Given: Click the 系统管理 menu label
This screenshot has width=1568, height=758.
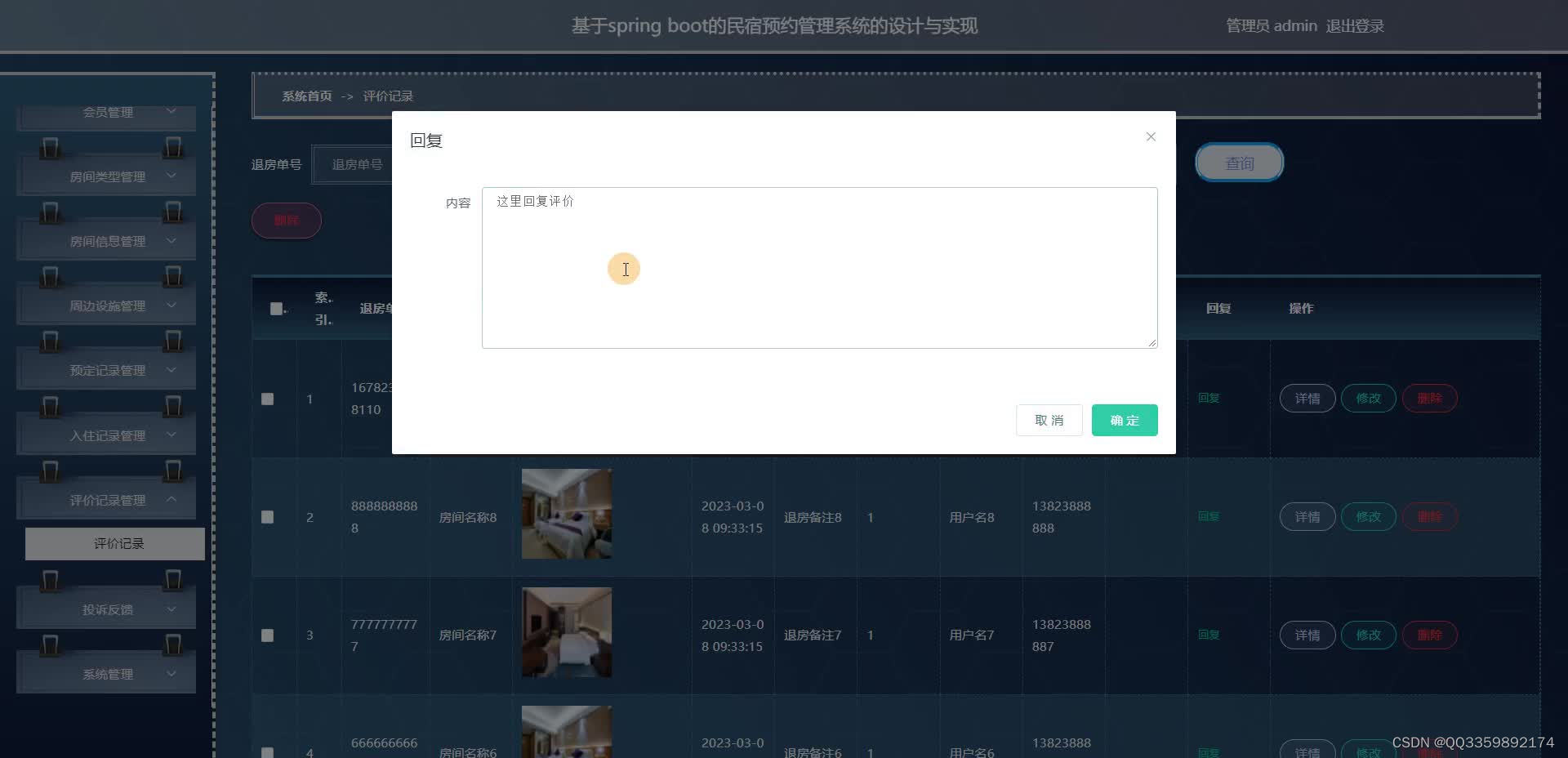Looking at the screenshot, I should pyautogui.click(x=108, y=675).
